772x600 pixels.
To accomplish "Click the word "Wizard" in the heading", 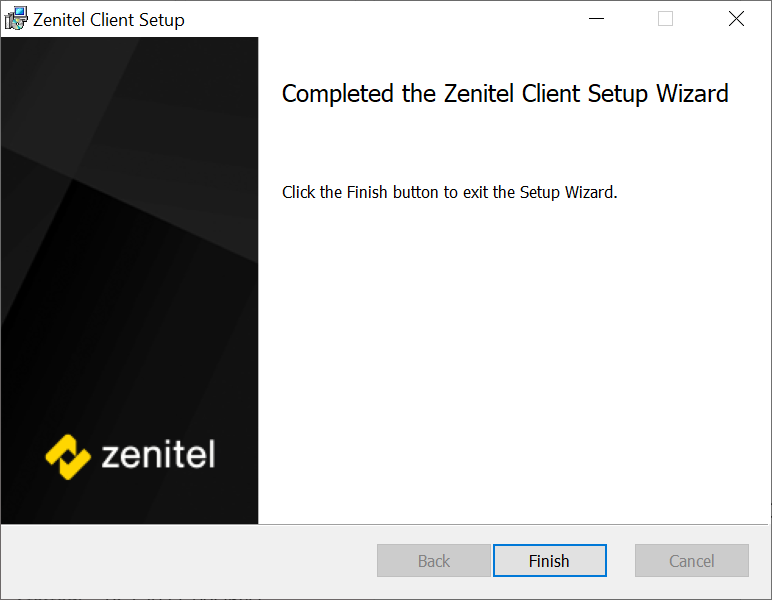I will (x=692, y=94).
